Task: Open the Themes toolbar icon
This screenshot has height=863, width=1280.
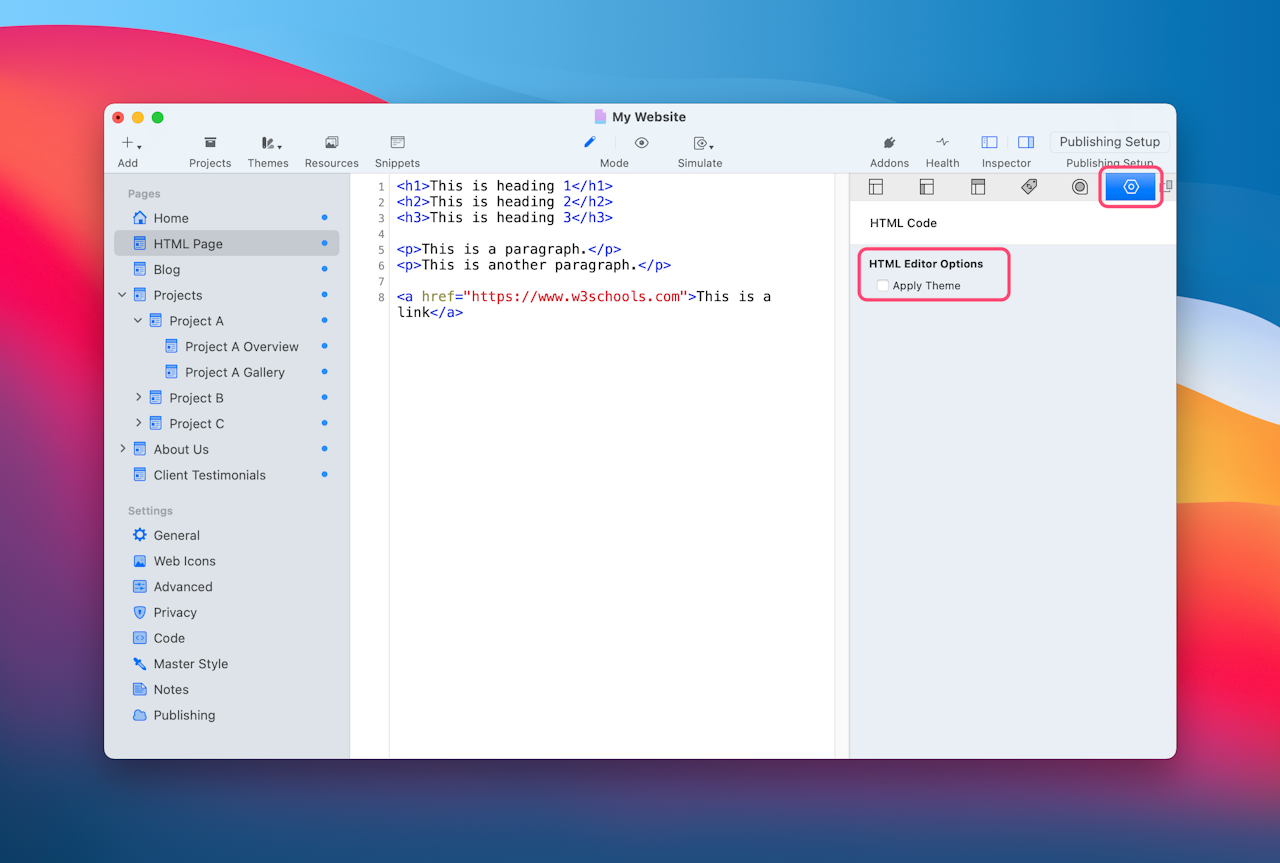Action: [270, 143]
